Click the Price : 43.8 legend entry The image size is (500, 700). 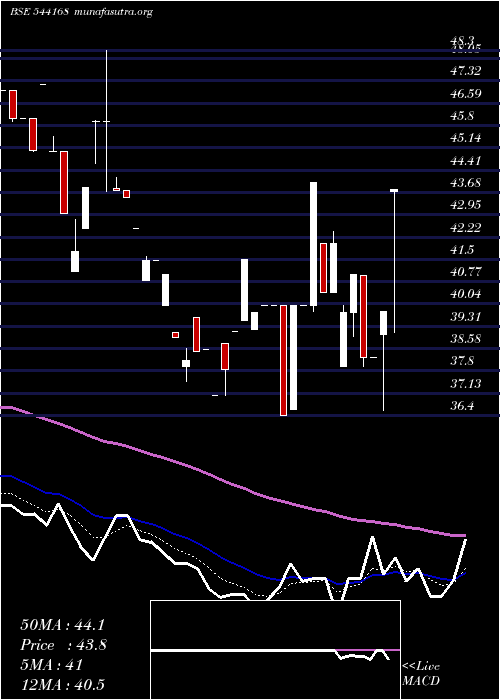click(x=63, y=645)
